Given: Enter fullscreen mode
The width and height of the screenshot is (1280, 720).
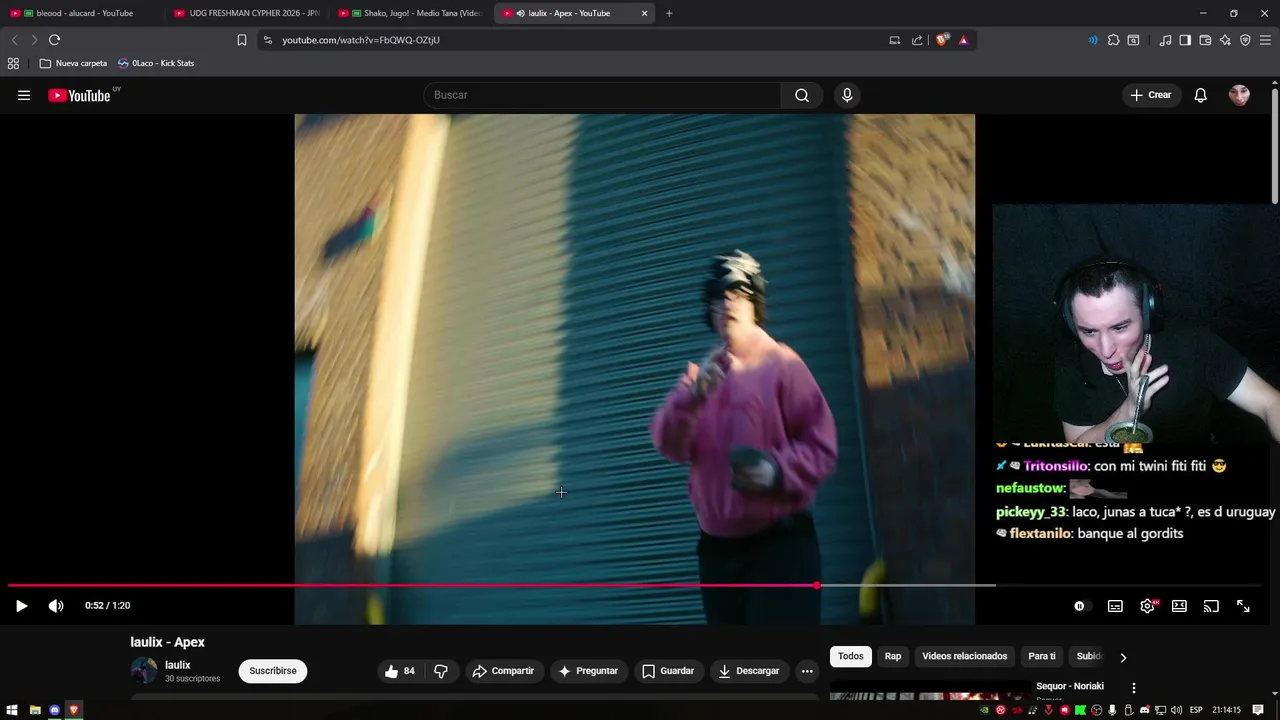Looking at the screenshot, I should pyautogui.click(x=1243, y=606).
